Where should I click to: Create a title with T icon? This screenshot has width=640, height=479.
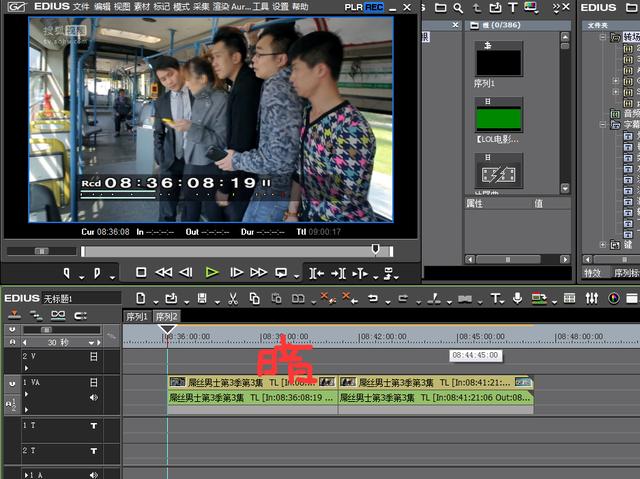tap(495, 298)
